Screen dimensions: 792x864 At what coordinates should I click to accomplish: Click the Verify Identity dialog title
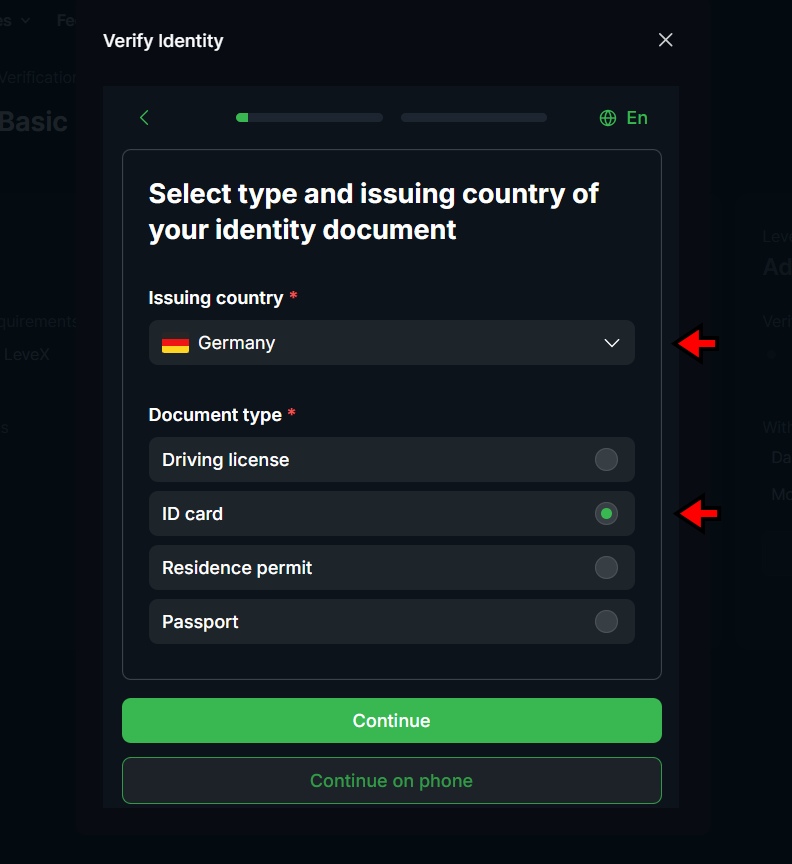point(163,40)
